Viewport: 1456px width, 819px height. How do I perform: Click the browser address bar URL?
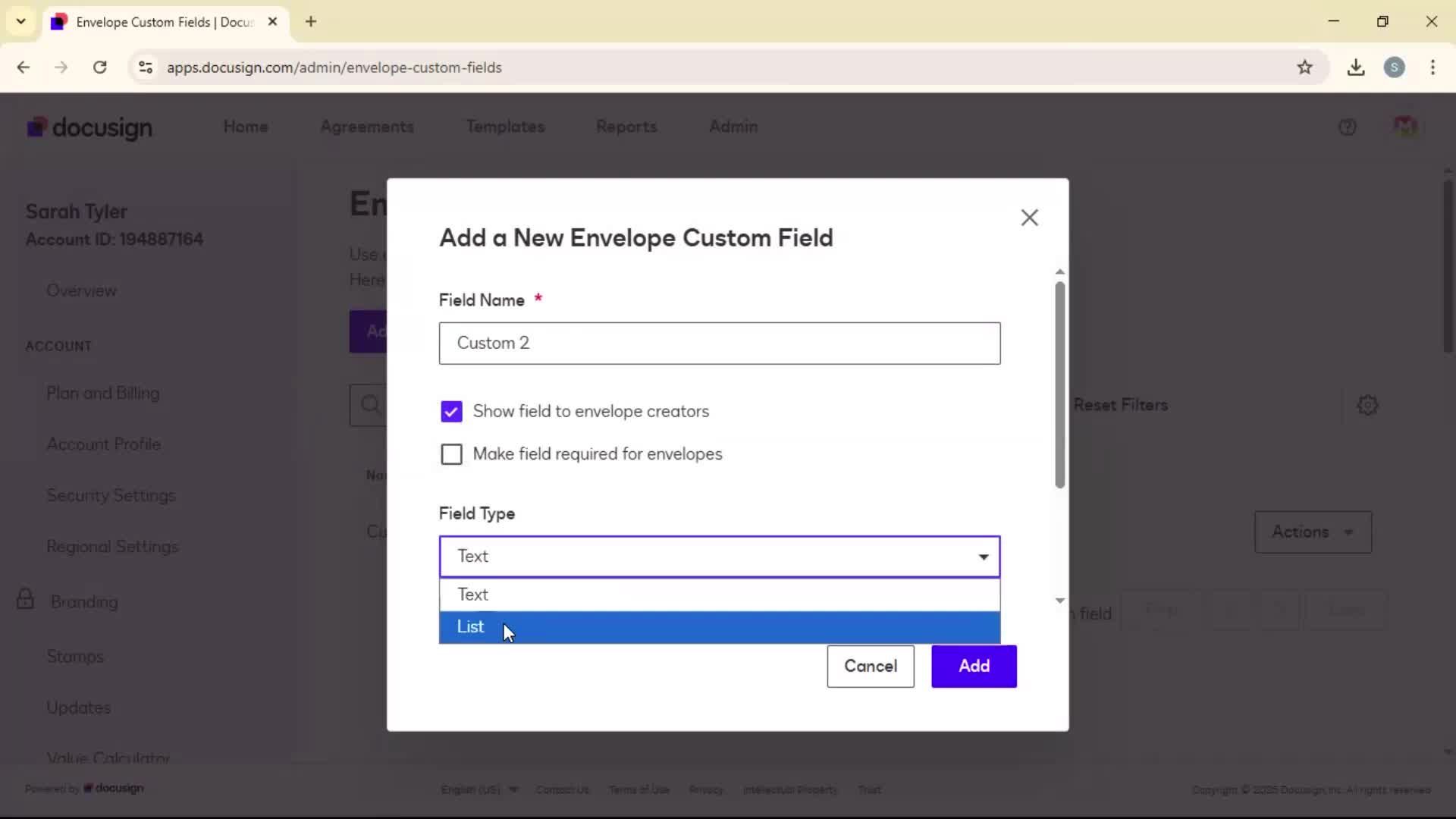pos(334,67)
